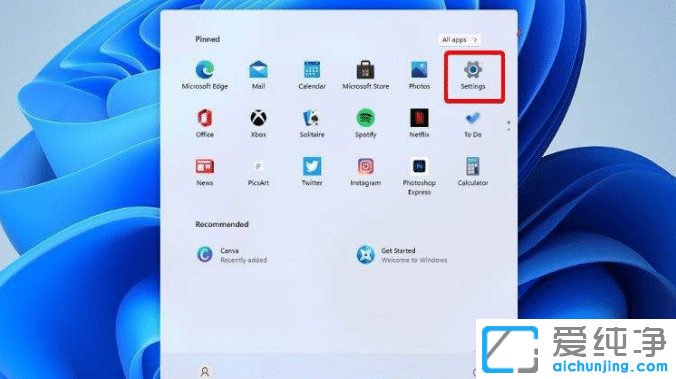Viewport: 676px width, 379px height.
Task: Launch the Office app
Action: tap(205, 123)
